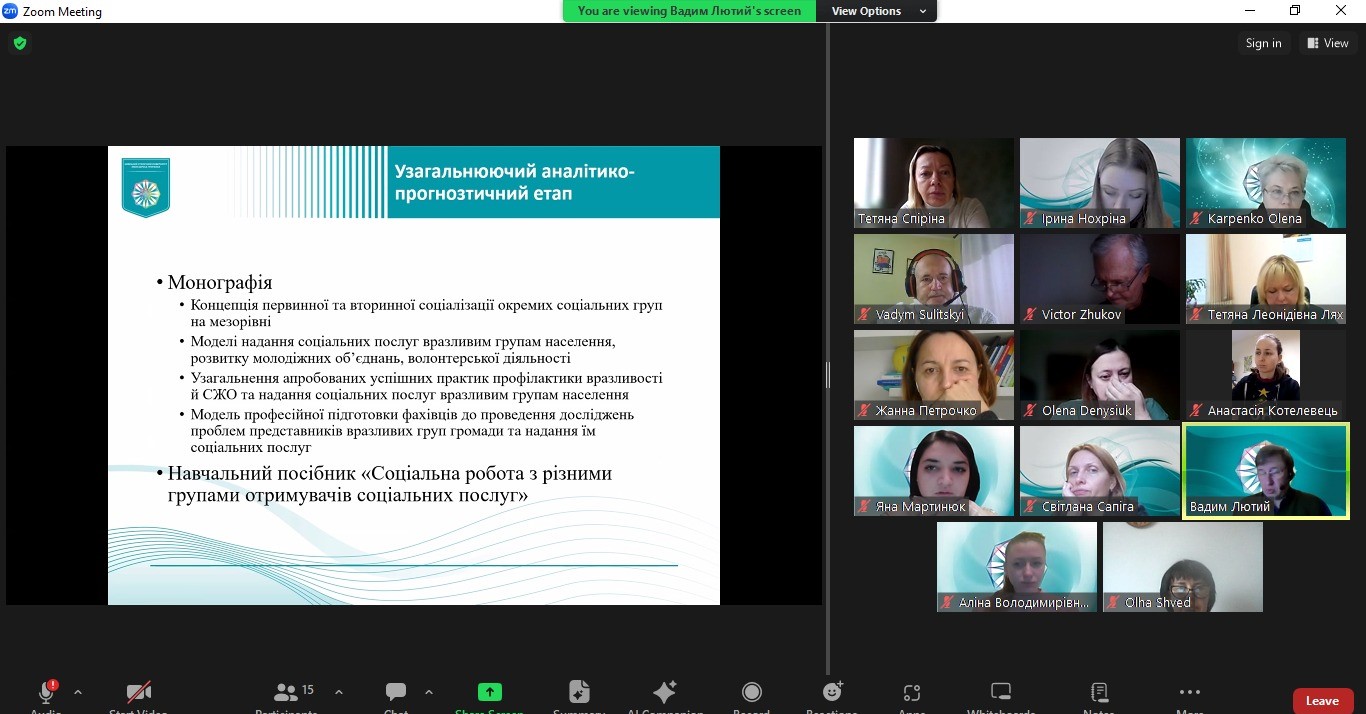Click the More ellipsis menu
This screenshot has width=1366, height=714.
click(x=1189, y=693)
